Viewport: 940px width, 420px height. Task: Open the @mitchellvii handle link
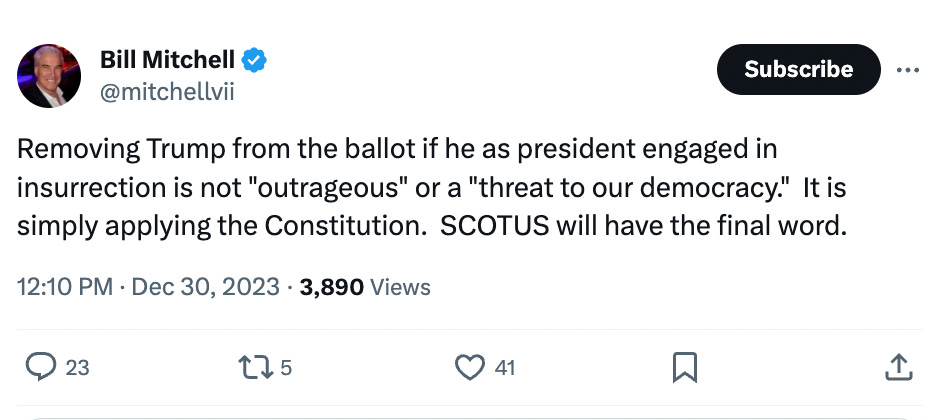pos(167,92)
